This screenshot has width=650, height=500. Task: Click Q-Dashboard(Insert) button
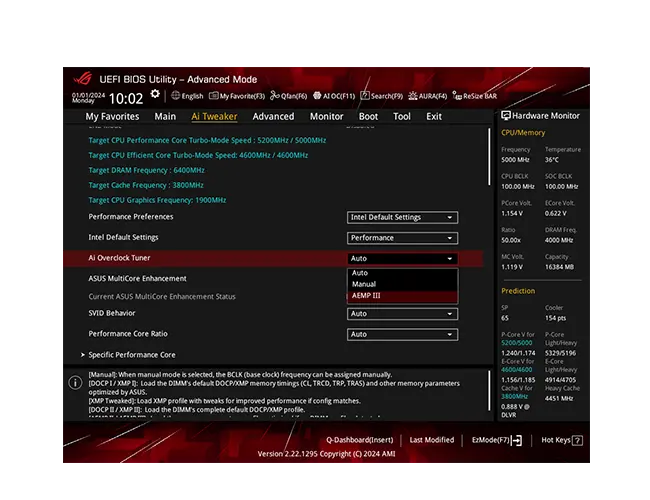pos(359,440)
